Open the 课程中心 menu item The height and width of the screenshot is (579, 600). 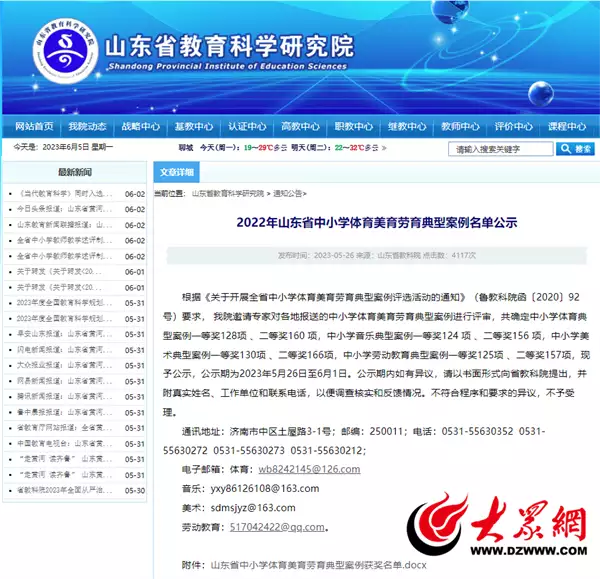[x=567, y=126]
